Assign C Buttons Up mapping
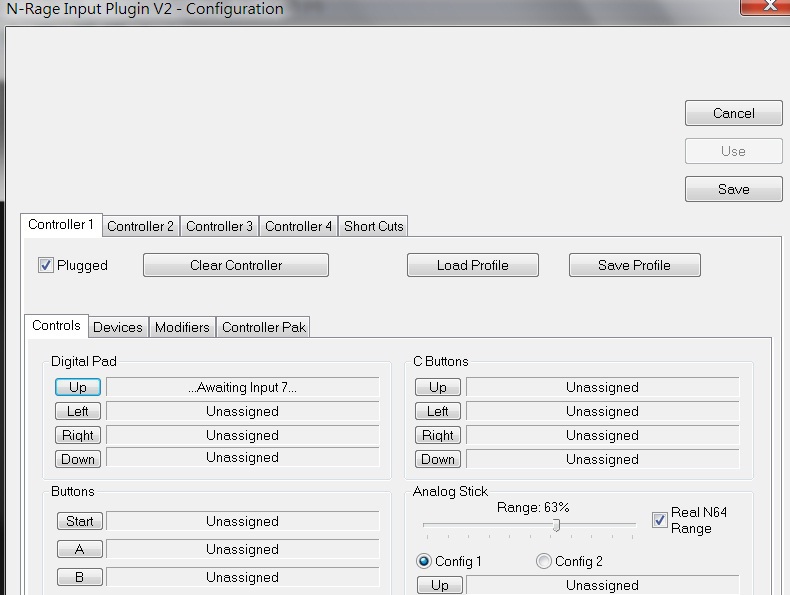 point(438,387)
